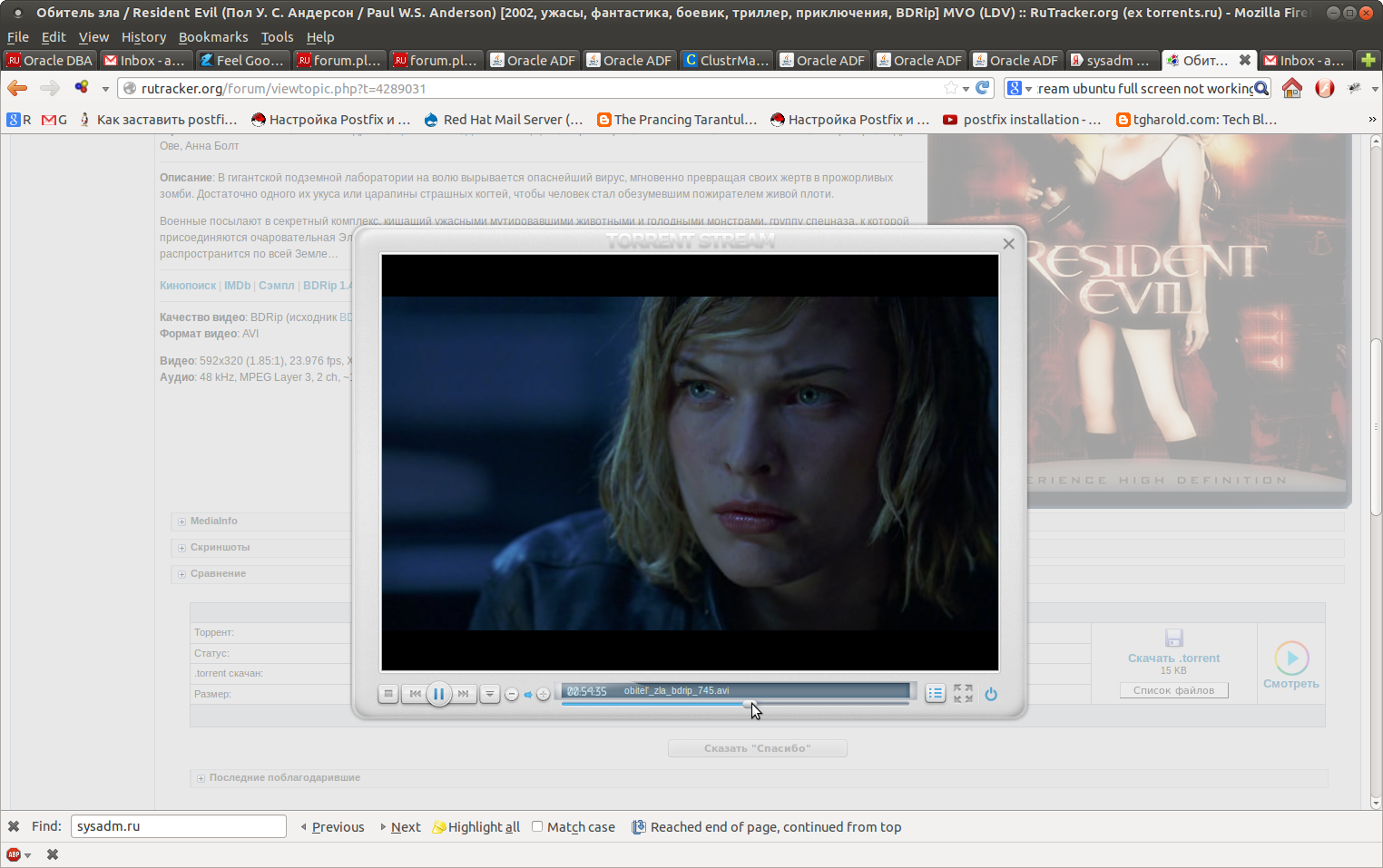Expand the Скриншоты section
This screenshot has height=868, width=1383.
pyautogui.click(x=220, y=547)
